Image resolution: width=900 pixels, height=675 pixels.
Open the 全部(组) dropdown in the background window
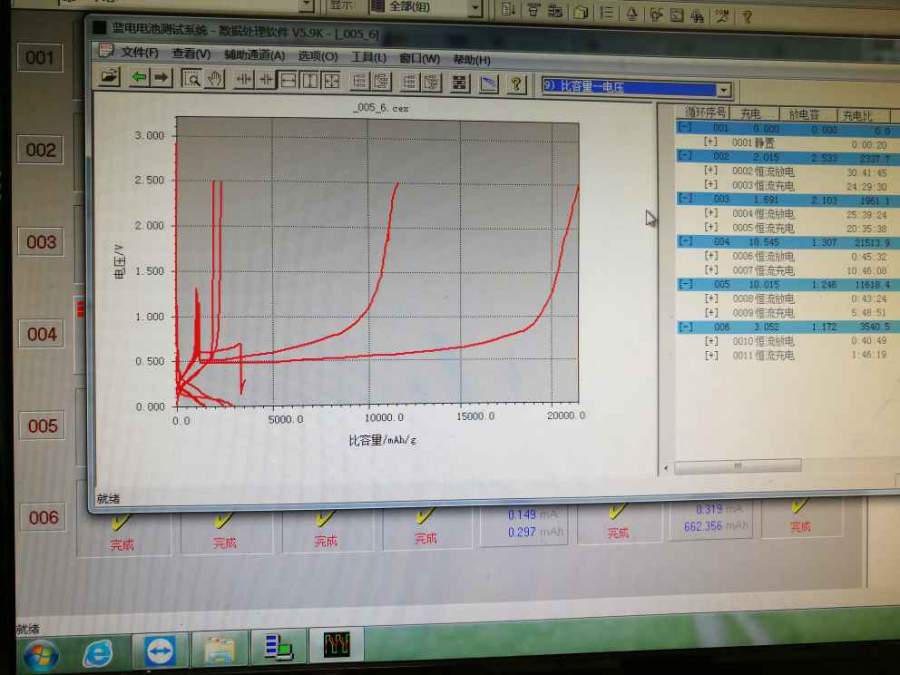[425, 7]
